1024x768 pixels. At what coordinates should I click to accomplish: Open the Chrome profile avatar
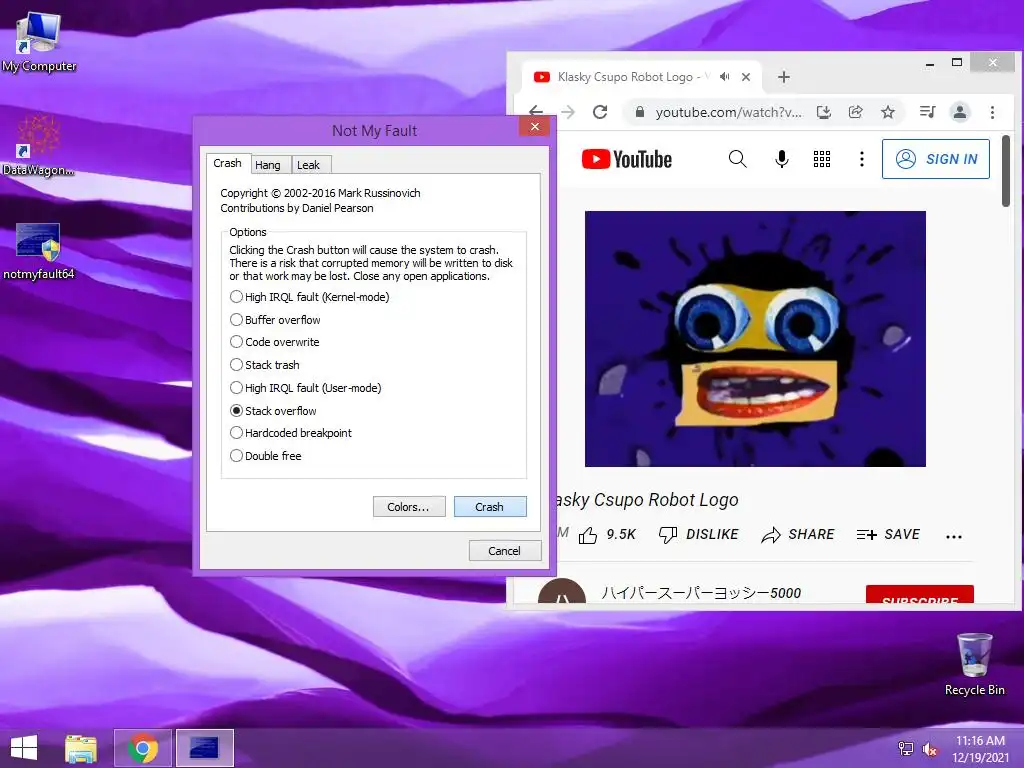pyautogui.click(x=960, y=112)
